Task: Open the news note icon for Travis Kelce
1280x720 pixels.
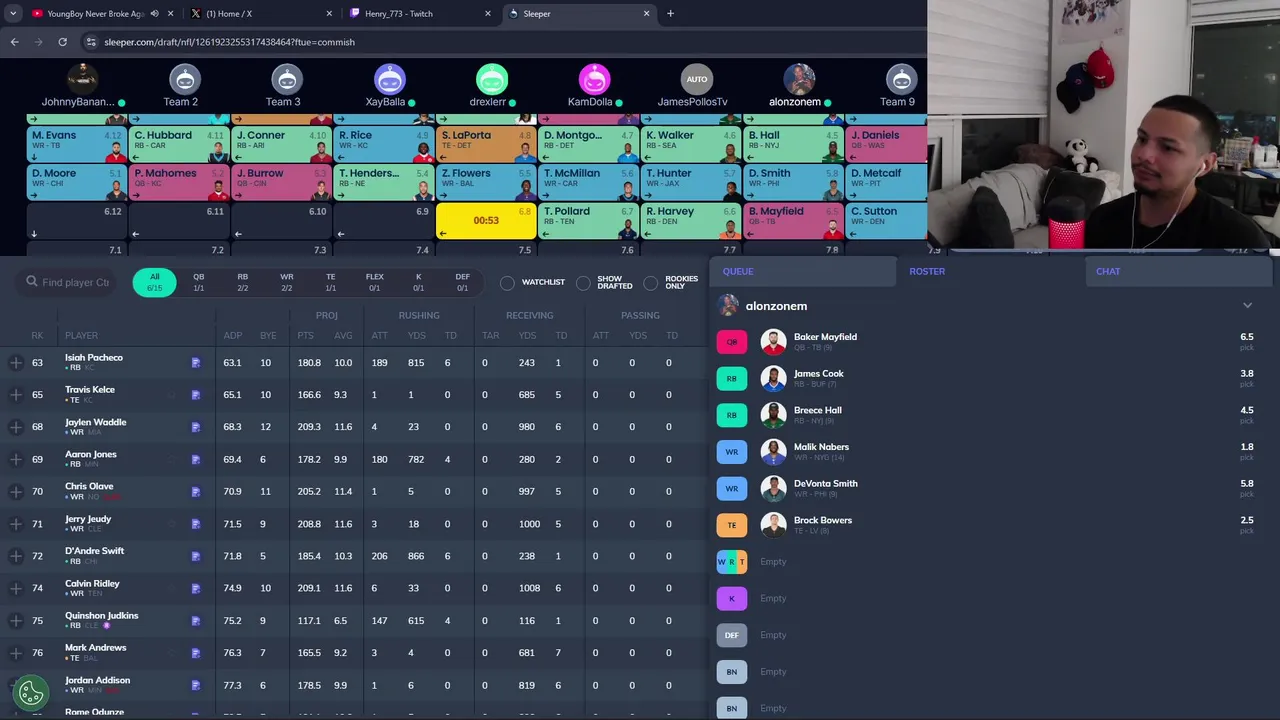Action: 196,395
